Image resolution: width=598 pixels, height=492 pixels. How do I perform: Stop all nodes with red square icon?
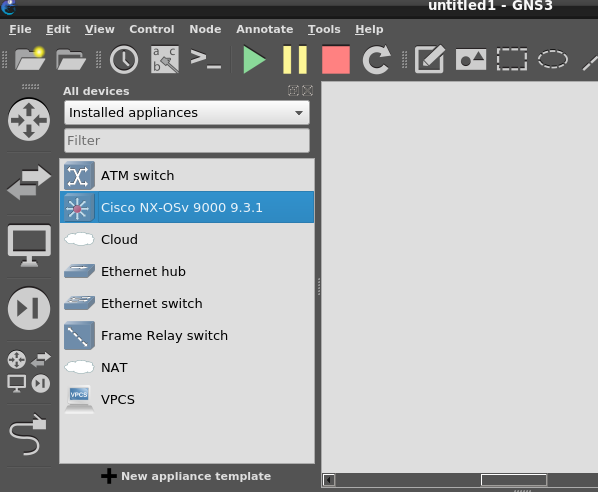coord(336,60)
